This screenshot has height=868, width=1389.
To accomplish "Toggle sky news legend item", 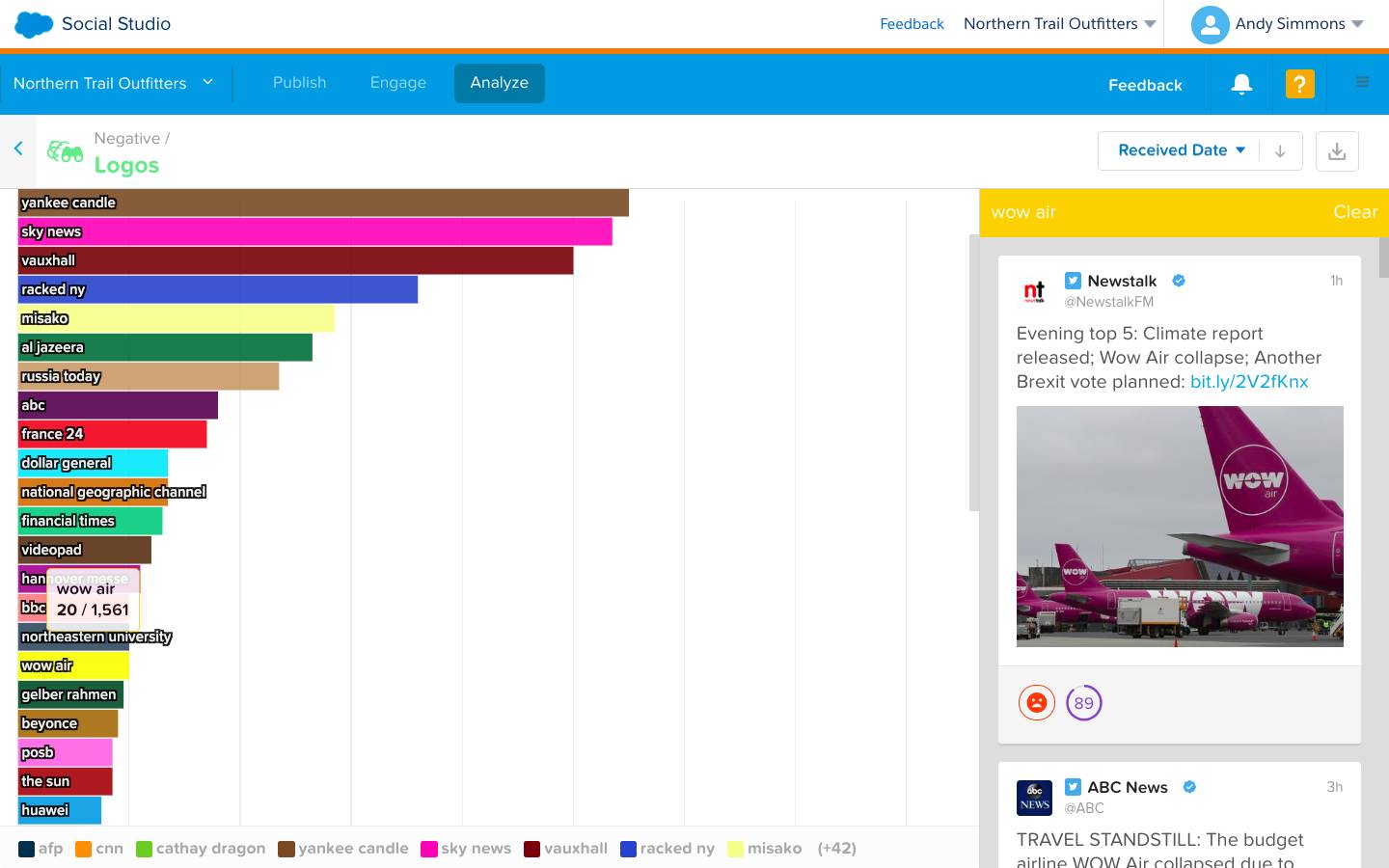I will 466,849.
